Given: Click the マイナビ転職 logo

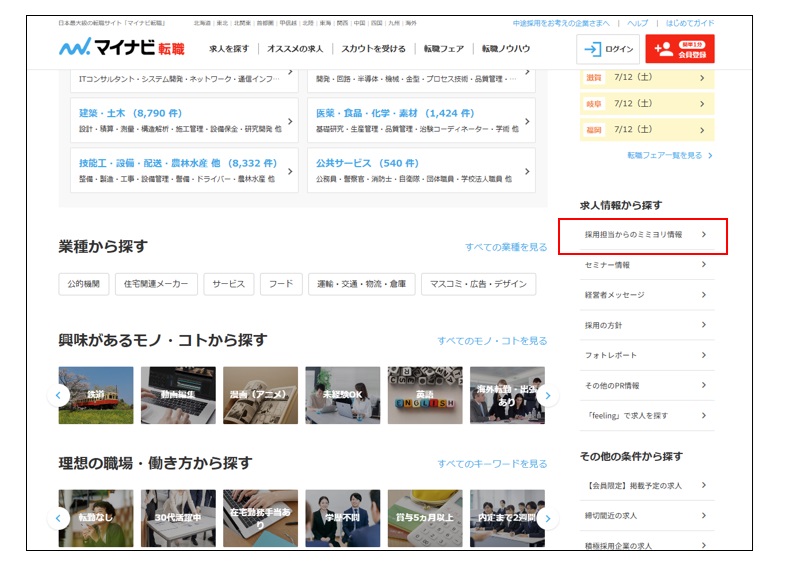Looking at the screenshot, I should tap(122, 48).
